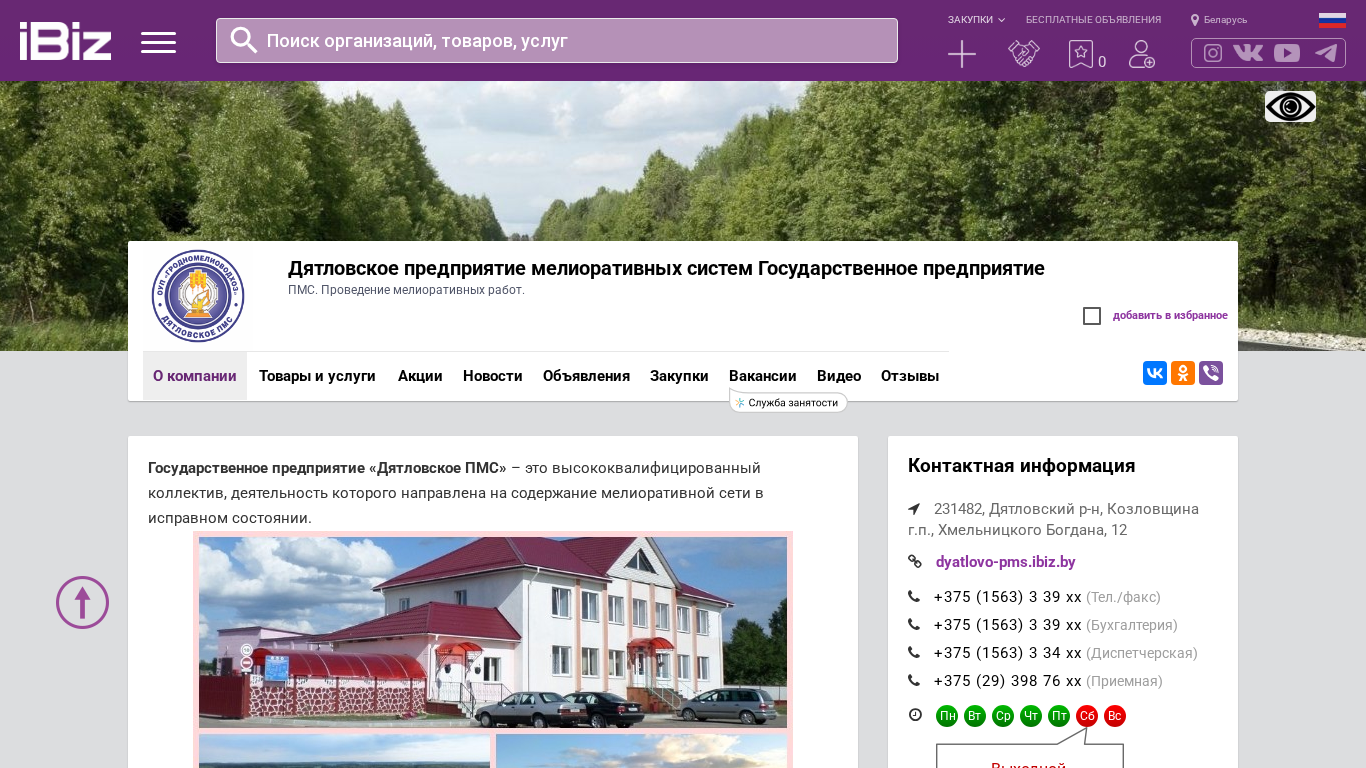Open the 'Объявления' tab
Image resolution: width=1366 pixels, height=768 pixels.
pos(586,376)
